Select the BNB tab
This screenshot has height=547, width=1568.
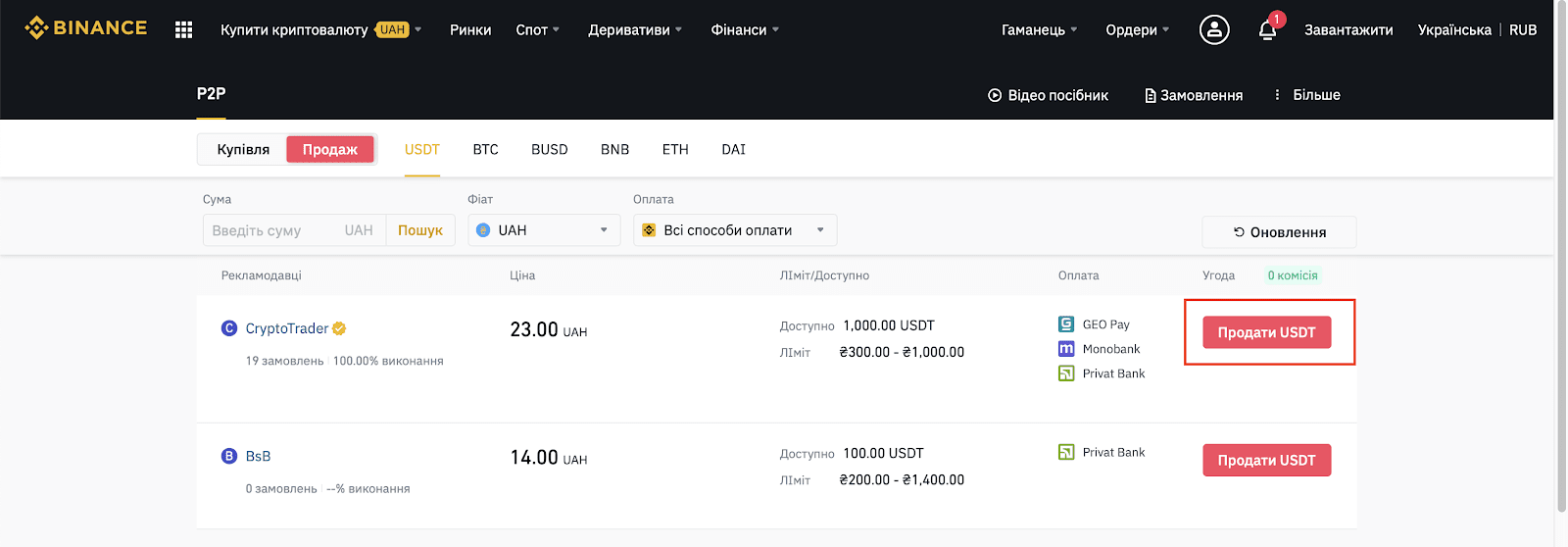614,149
